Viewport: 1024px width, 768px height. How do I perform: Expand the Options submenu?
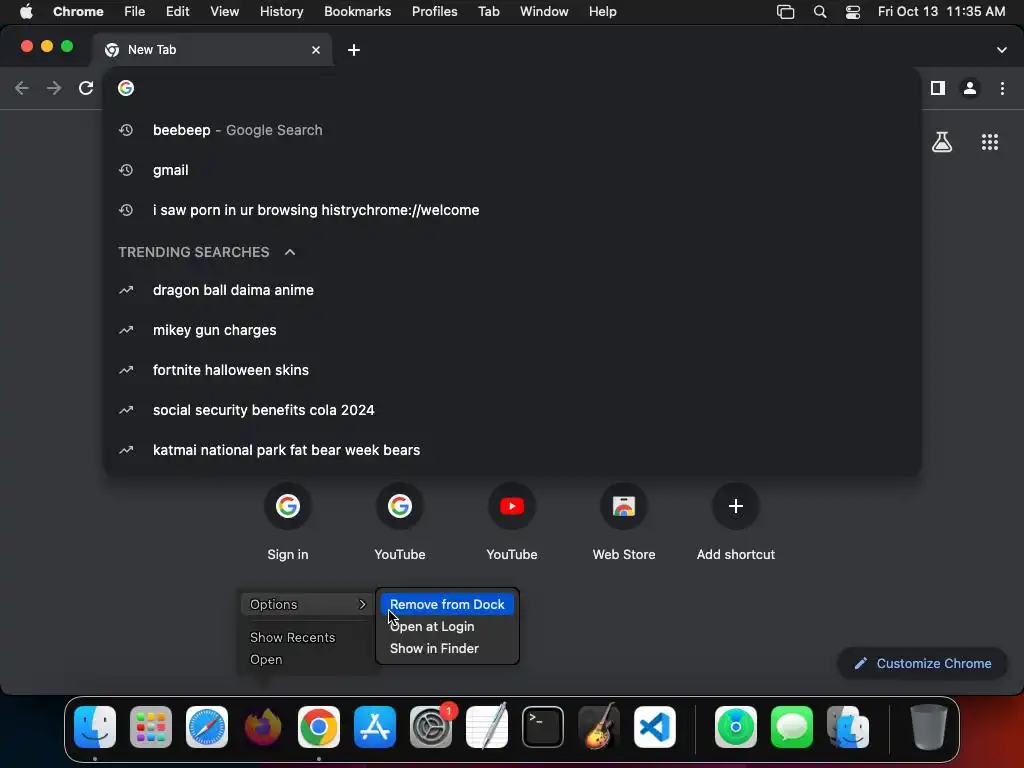(x=307, y=605)
